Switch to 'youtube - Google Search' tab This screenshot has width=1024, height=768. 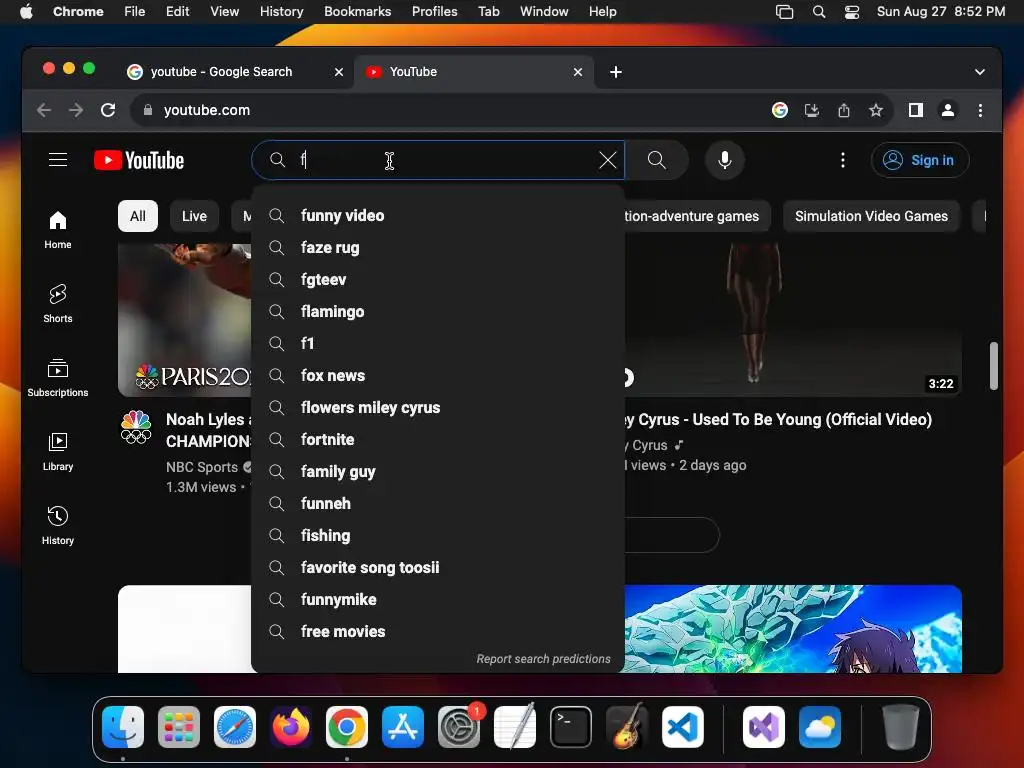pyautogui.click(x=232, y=72)
